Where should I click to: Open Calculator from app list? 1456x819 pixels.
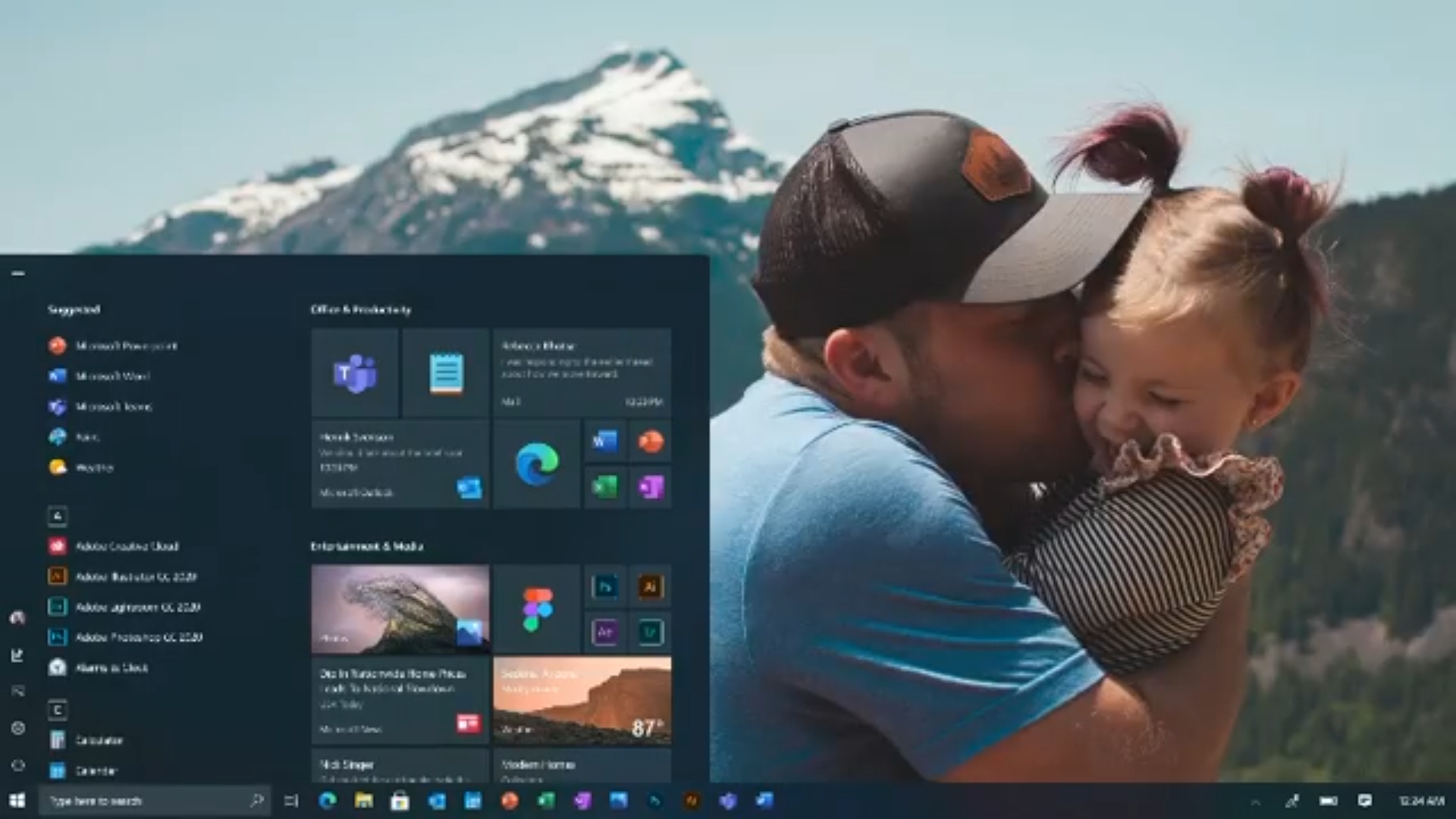tap(86, 740)
